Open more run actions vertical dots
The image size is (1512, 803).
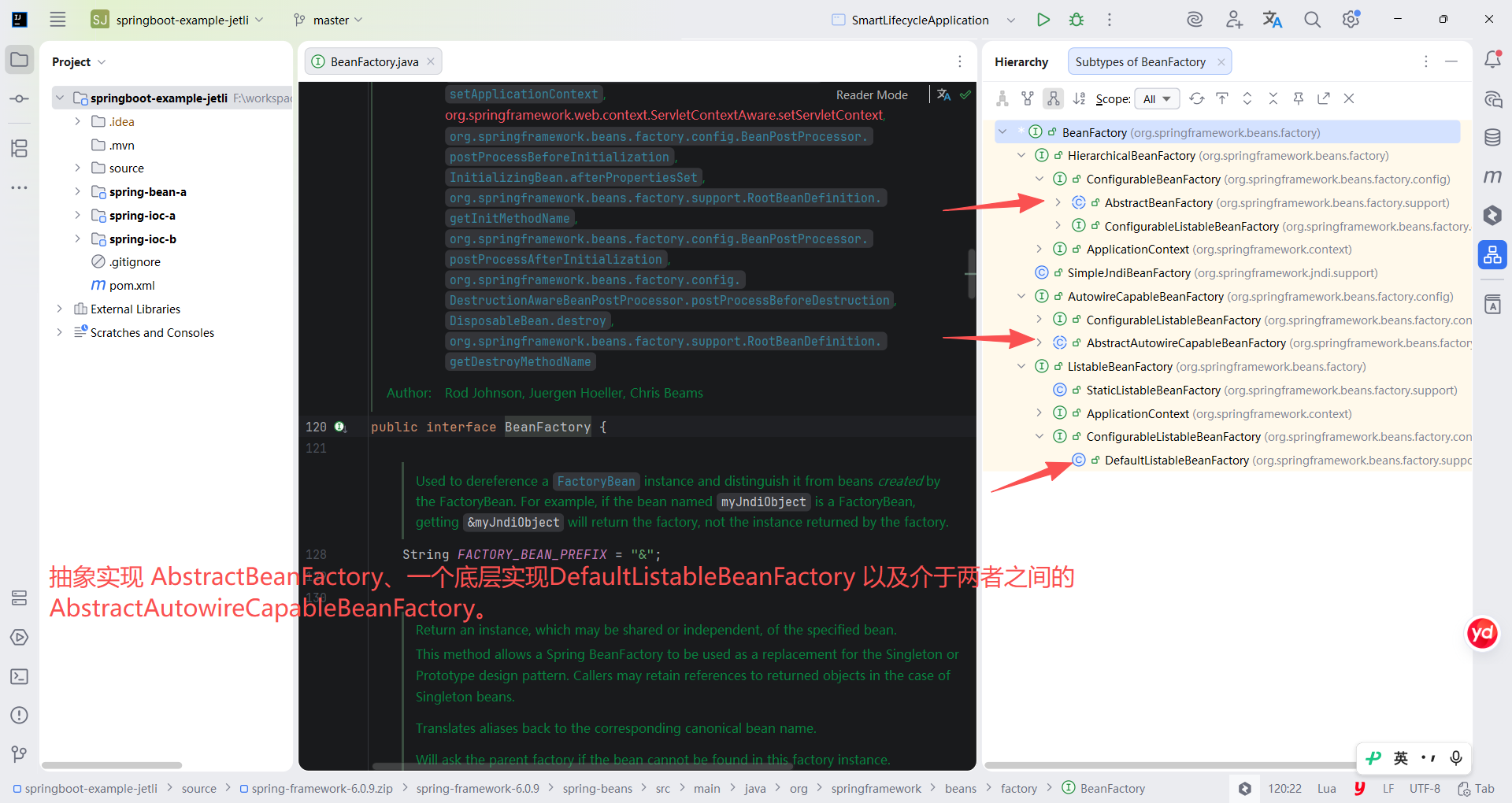tap(1110, 20)
